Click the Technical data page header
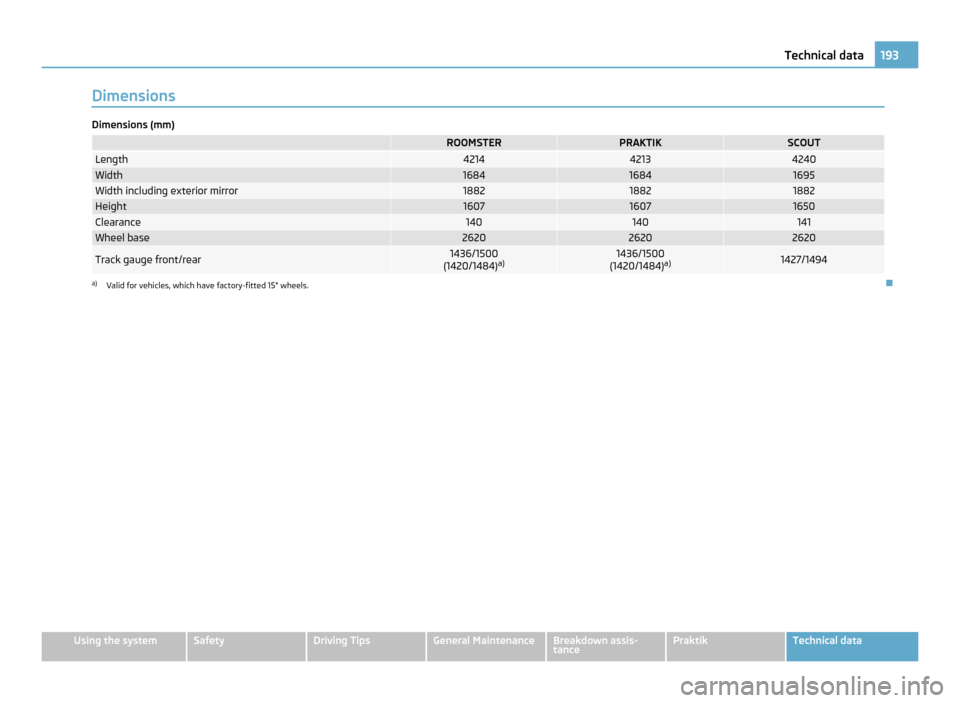The image size is (960, 703). (823, 55)
